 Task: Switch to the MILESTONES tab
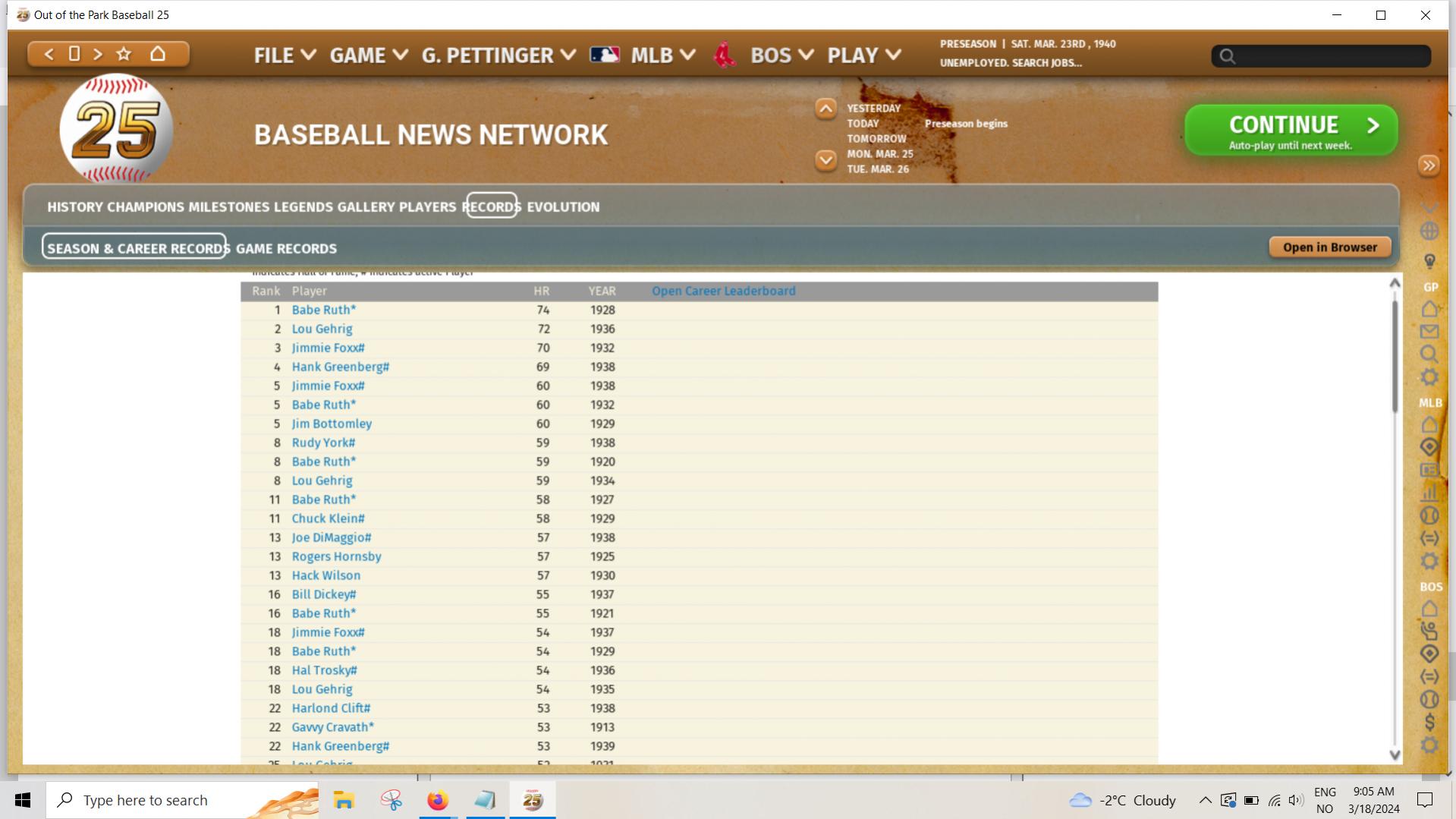[229, 207]
